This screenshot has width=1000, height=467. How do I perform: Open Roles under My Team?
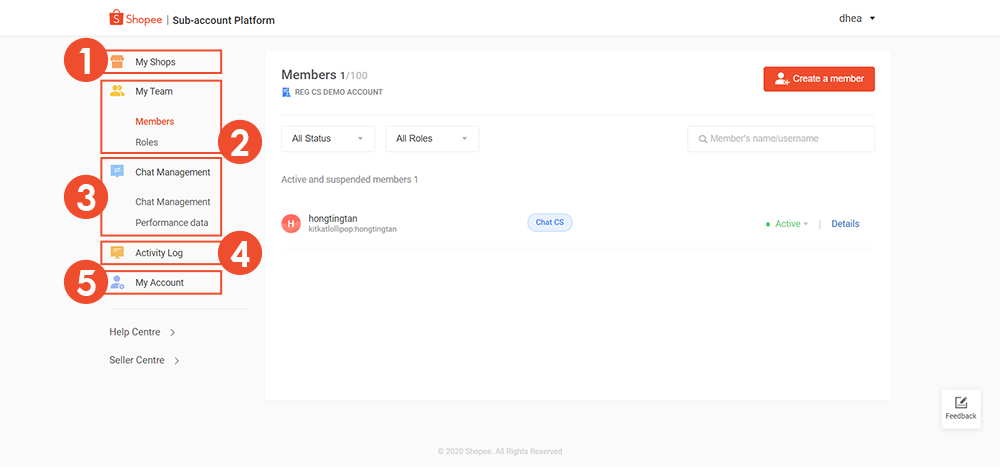coord(147,142)
